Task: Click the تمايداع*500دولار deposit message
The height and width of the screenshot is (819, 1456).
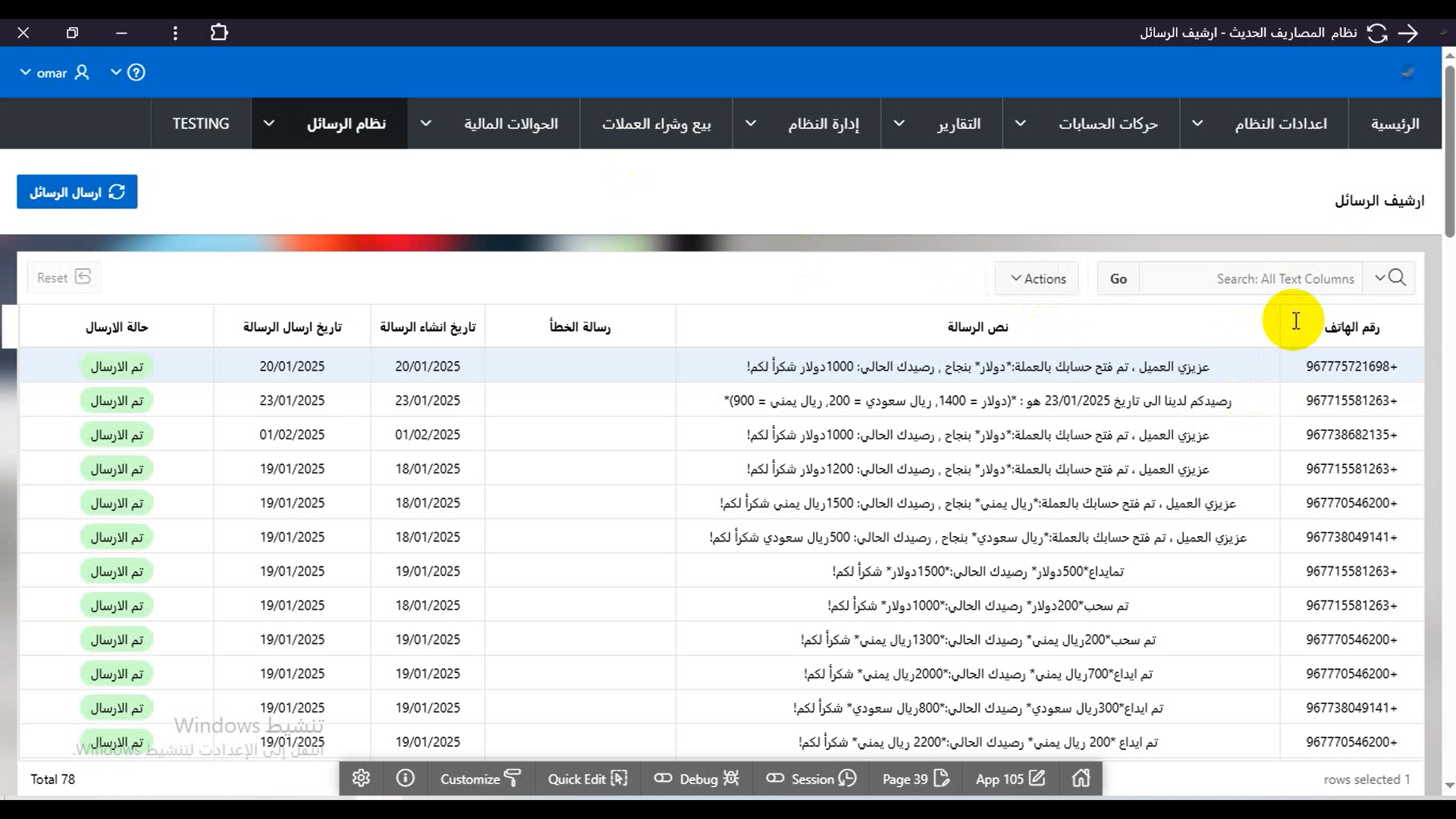Action: click(977, 571)
